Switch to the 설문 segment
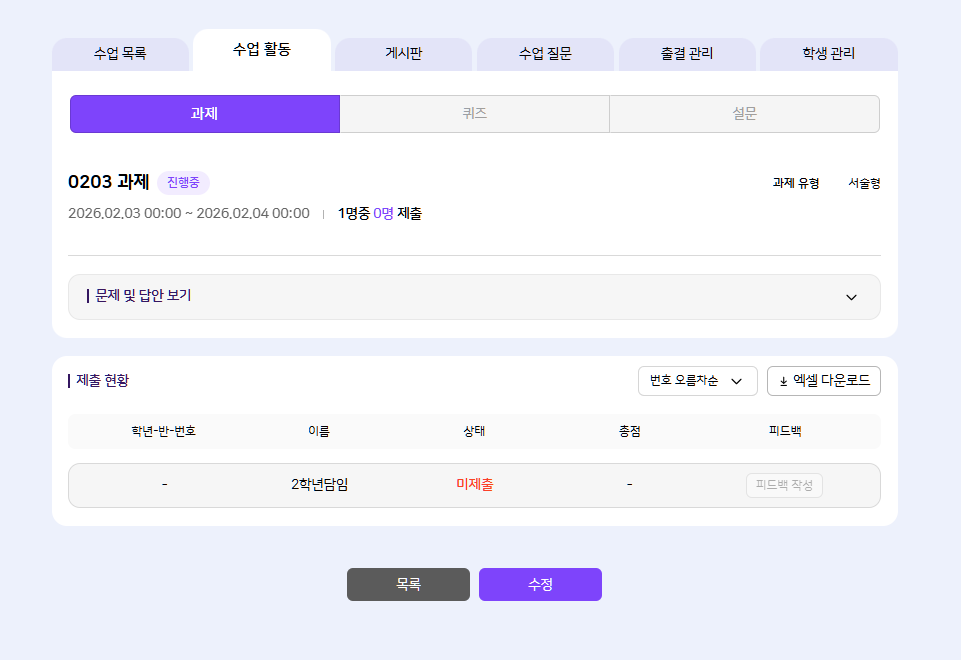The height and width of the screenshot is (660, 961). [x=744, y=114]
